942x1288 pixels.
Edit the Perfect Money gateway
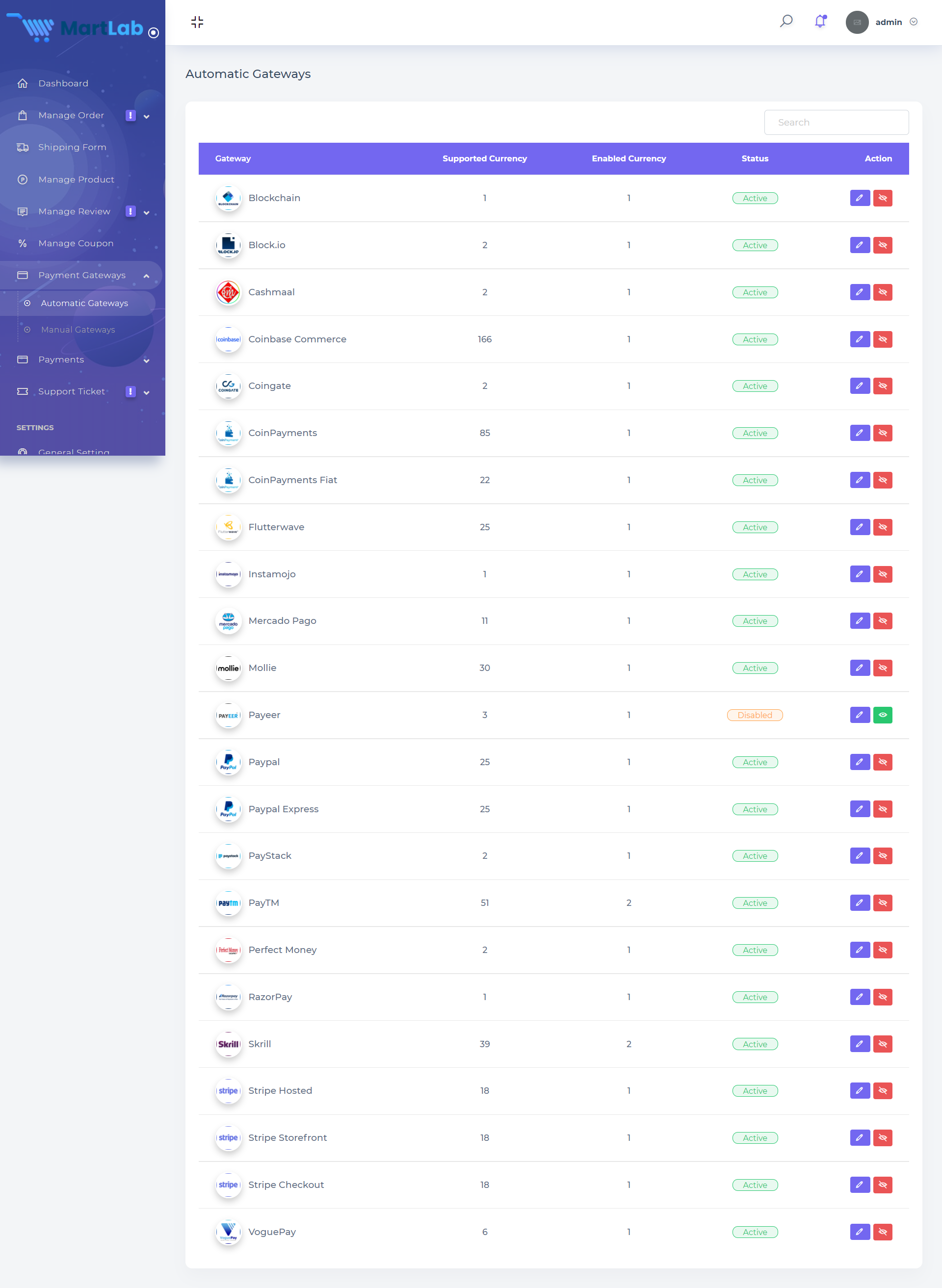[859, 950]
